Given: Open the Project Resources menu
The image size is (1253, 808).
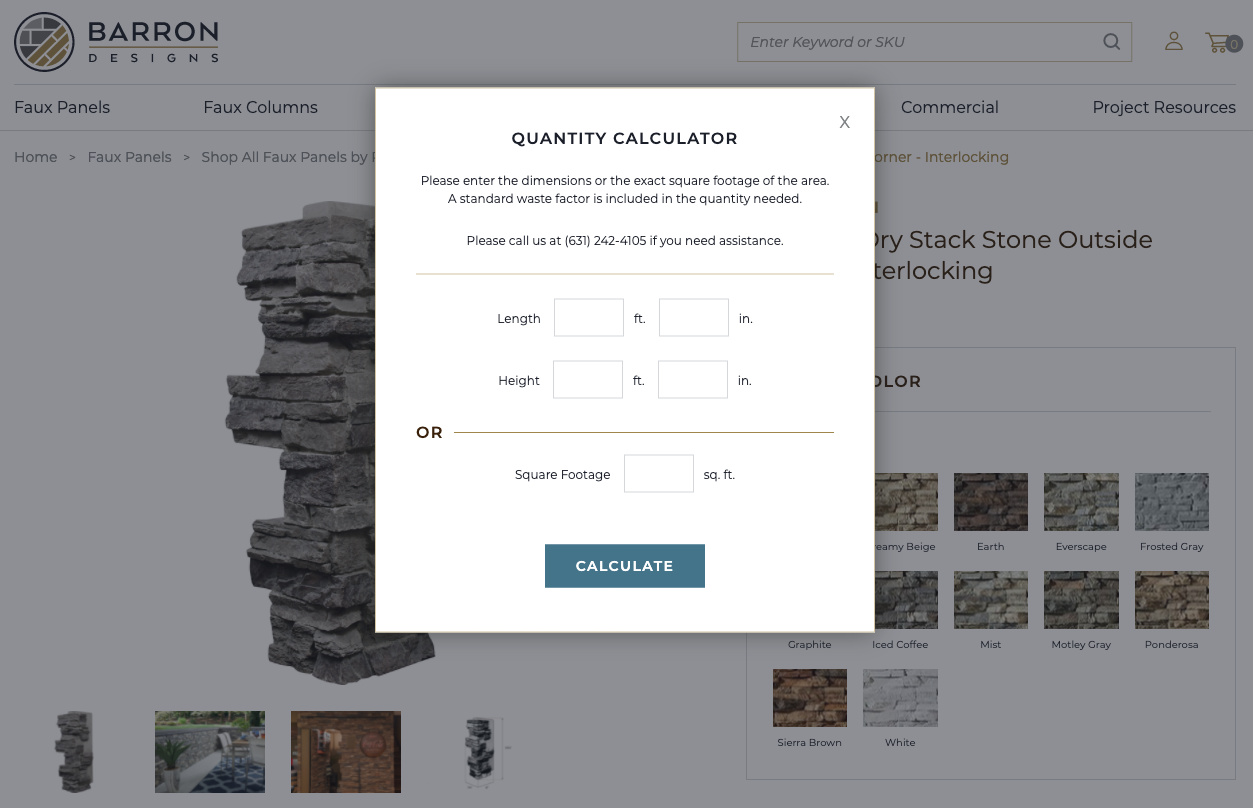Looking at the screenshot, I should [x=1164, y=107].
